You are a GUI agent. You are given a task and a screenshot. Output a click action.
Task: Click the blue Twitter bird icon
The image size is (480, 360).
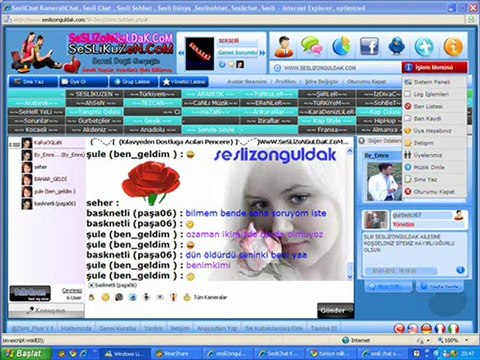coord(397,46)
